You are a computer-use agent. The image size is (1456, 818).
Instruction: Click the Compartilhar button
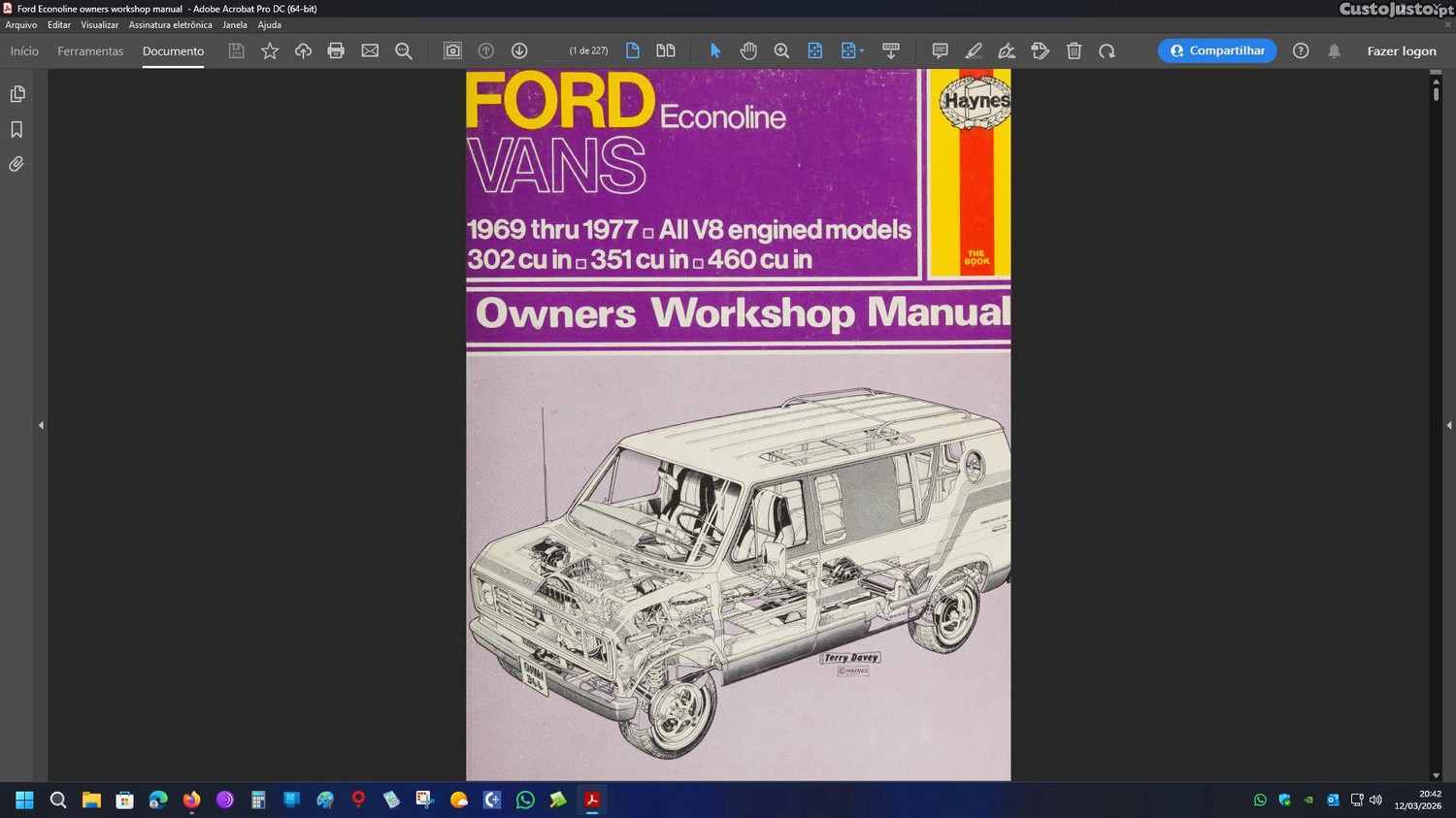tap(1217, 51)
